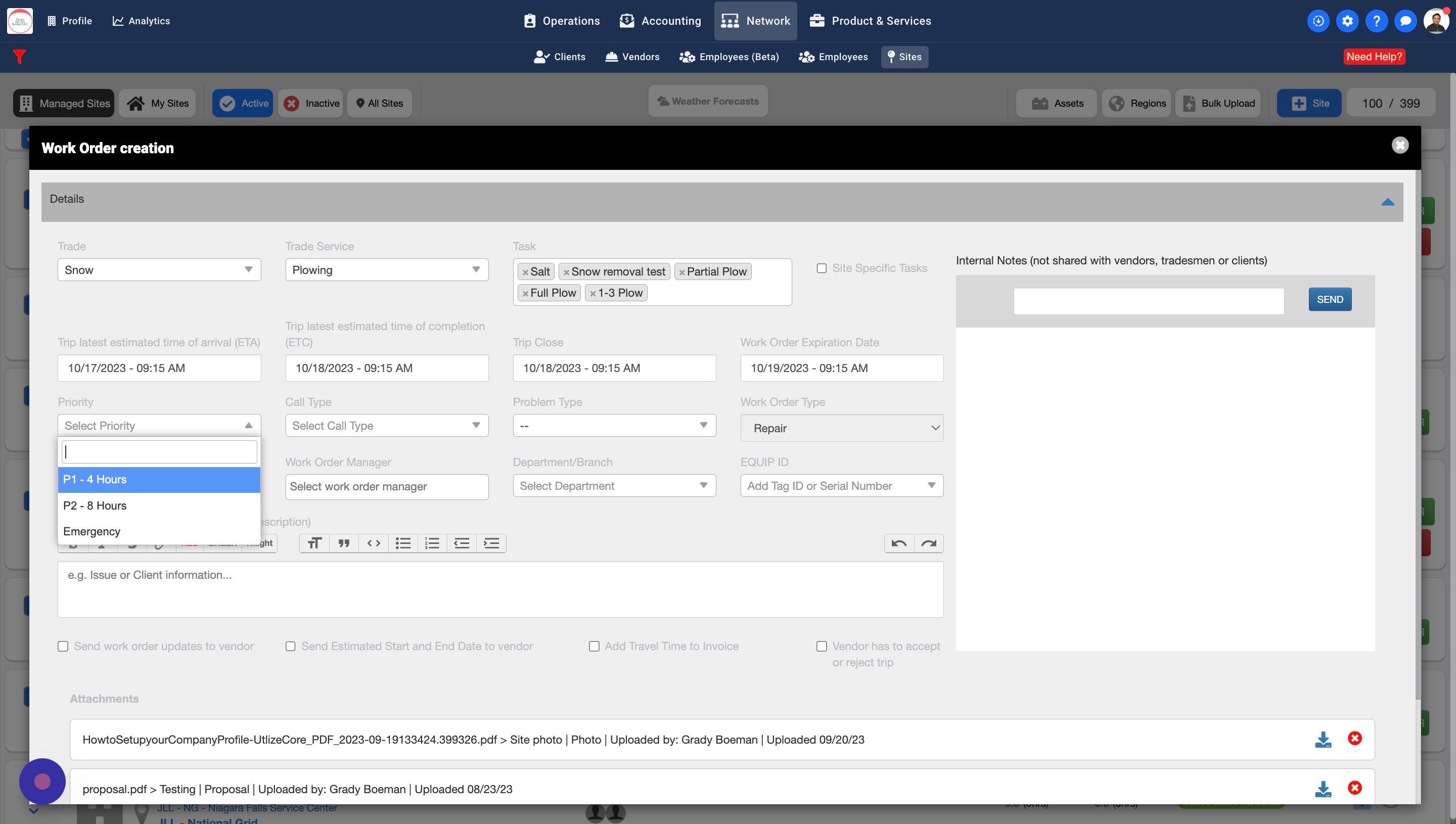Click the Trip Close date field

click(x=614, y=368)
